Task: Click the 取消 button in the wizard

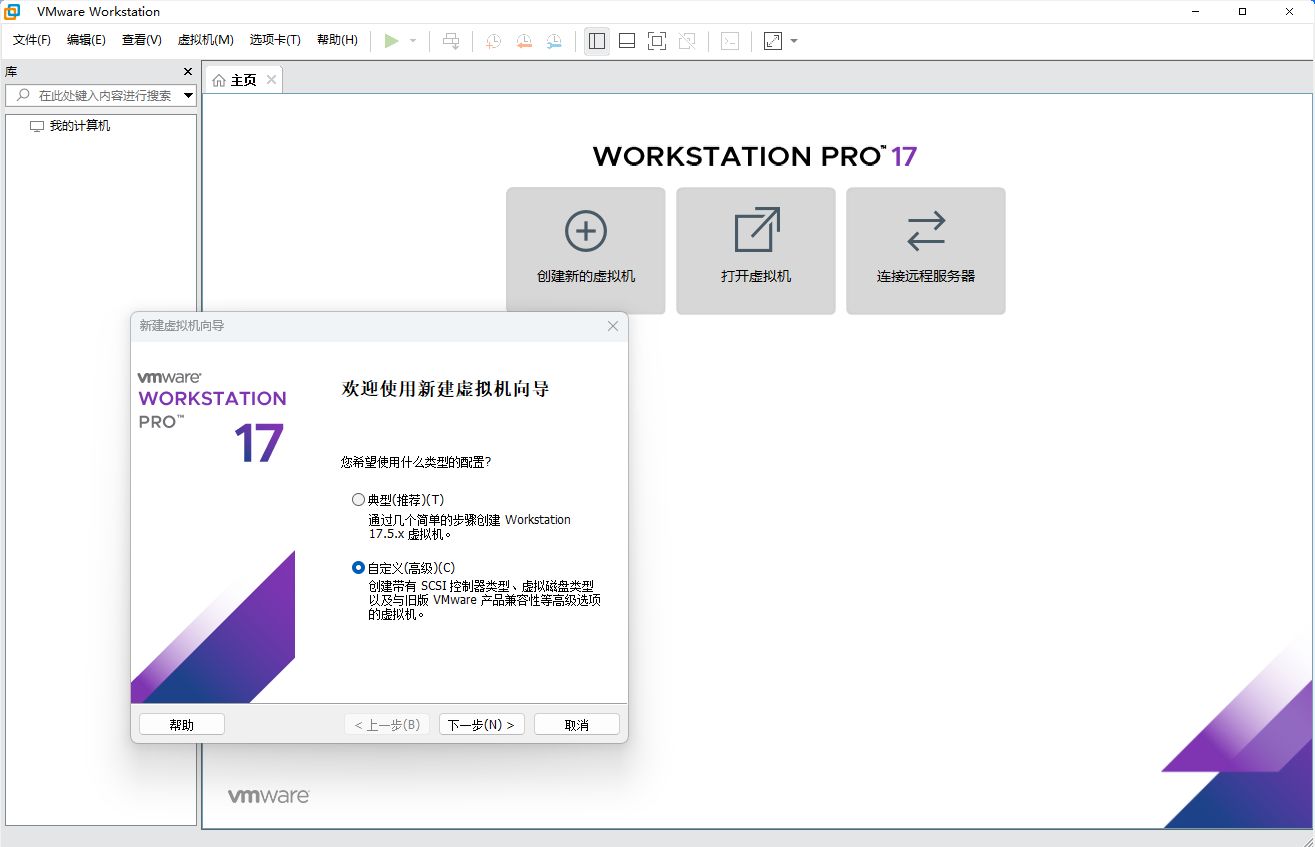Action: tap(577, 725)
